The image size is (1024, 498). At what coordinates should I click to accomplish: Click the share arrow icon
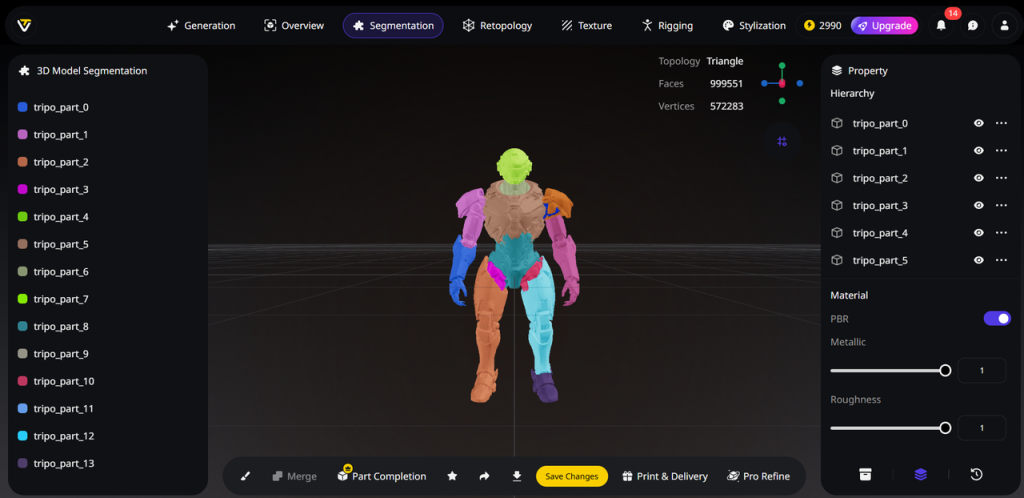point(484,476)
